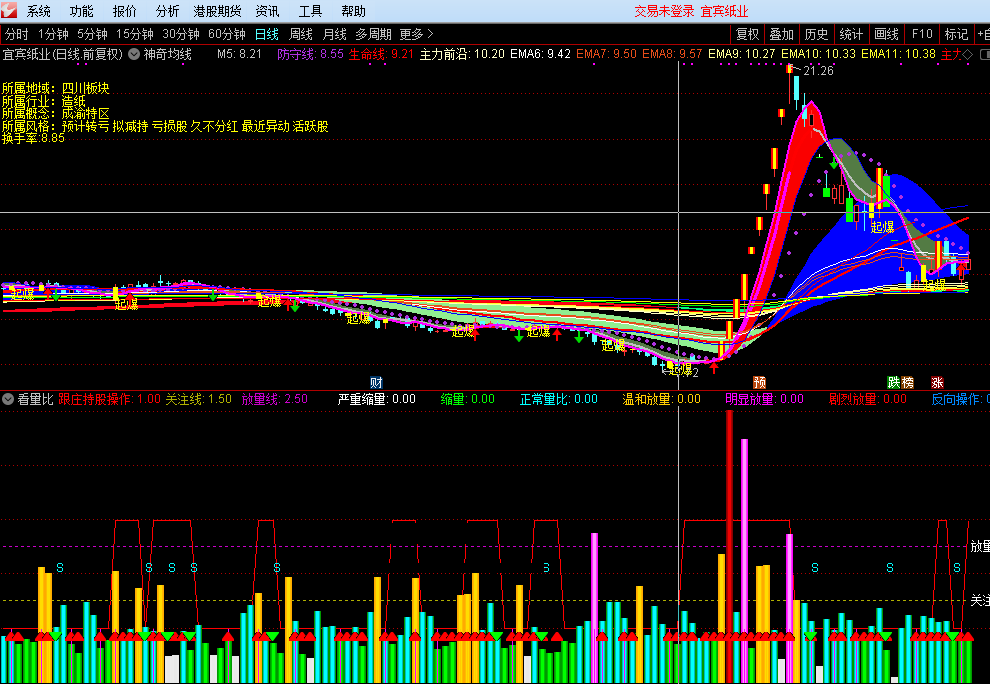Click the 主力前沿: 10.20 value
Image resolution: width=990 pixels, height=684 pixels.
click(462, 54)
